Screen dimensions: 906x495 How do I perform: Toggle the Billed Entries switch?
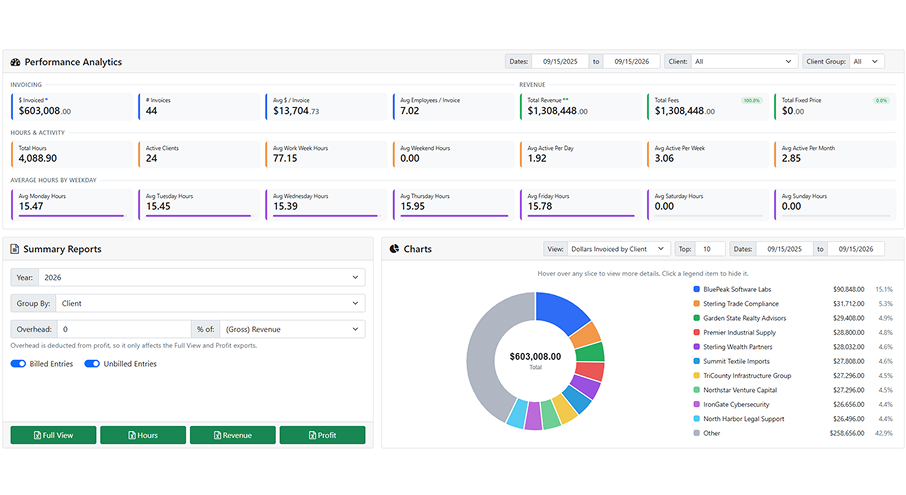18,364
